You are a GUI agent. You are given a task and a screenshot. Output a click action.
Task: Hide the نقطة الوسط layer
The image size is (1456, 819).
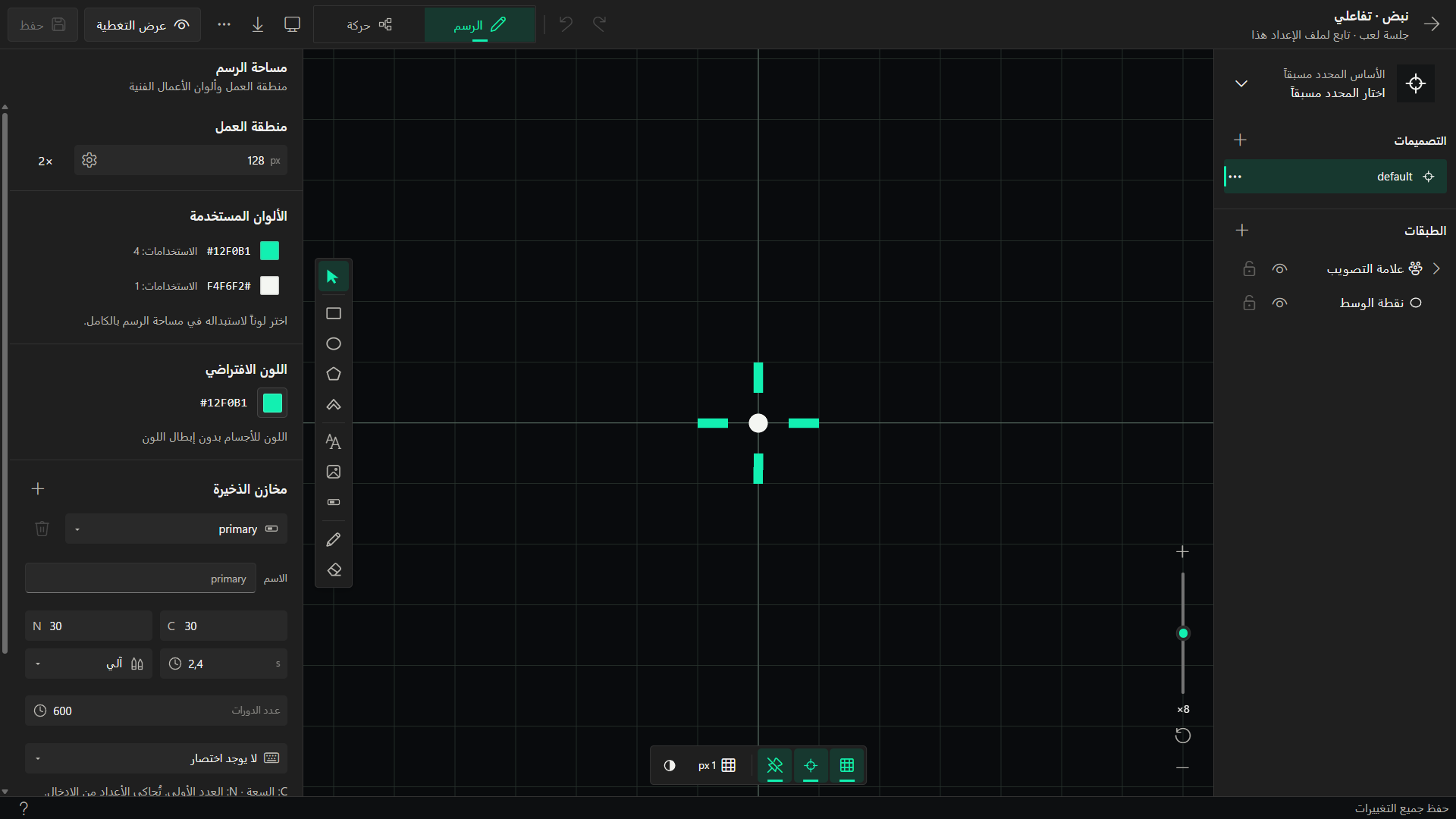pos(1279,303)
